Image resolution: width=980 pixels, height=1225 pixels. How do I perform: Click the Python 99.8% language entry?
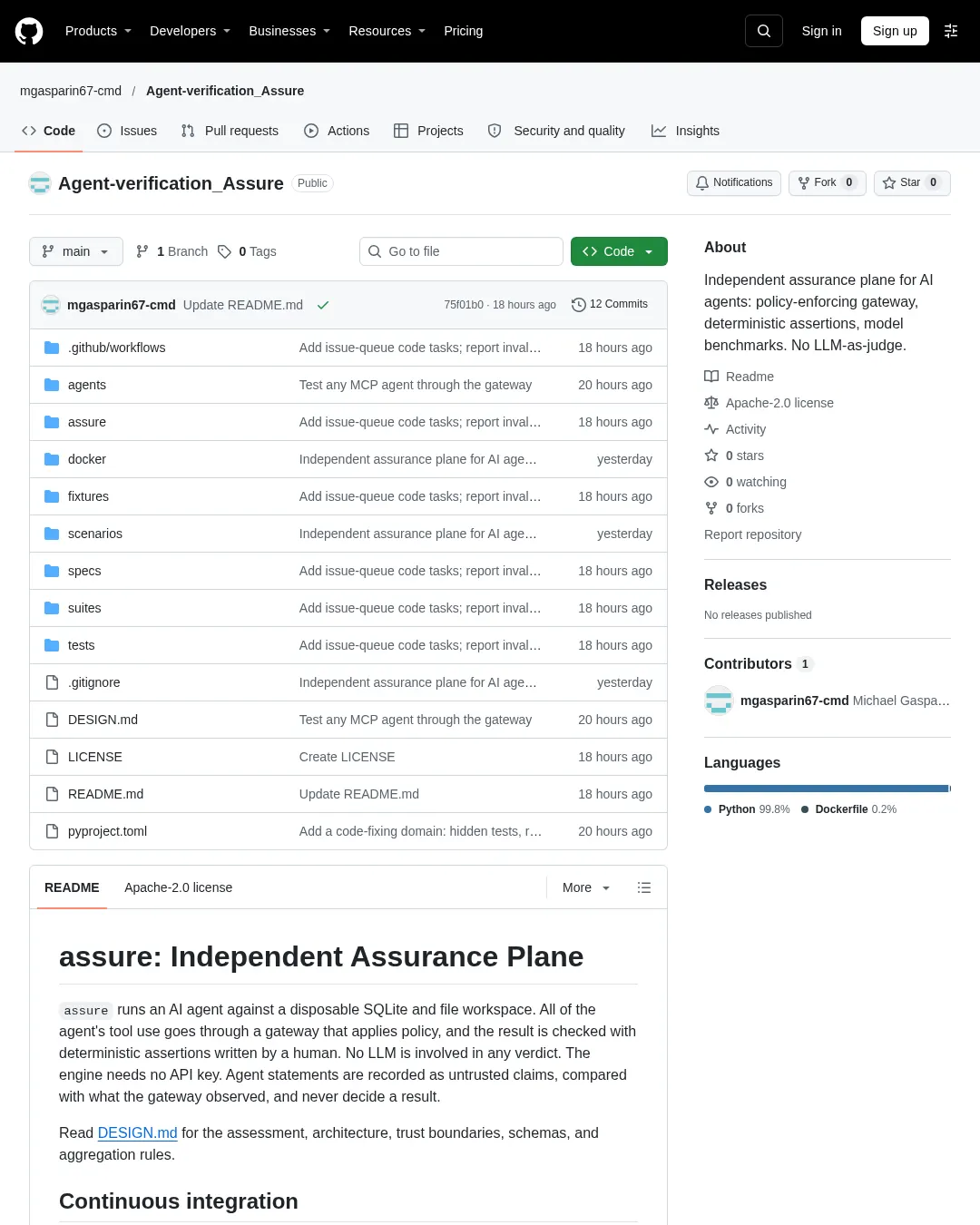pyautogui.click(x=748, y=809)
